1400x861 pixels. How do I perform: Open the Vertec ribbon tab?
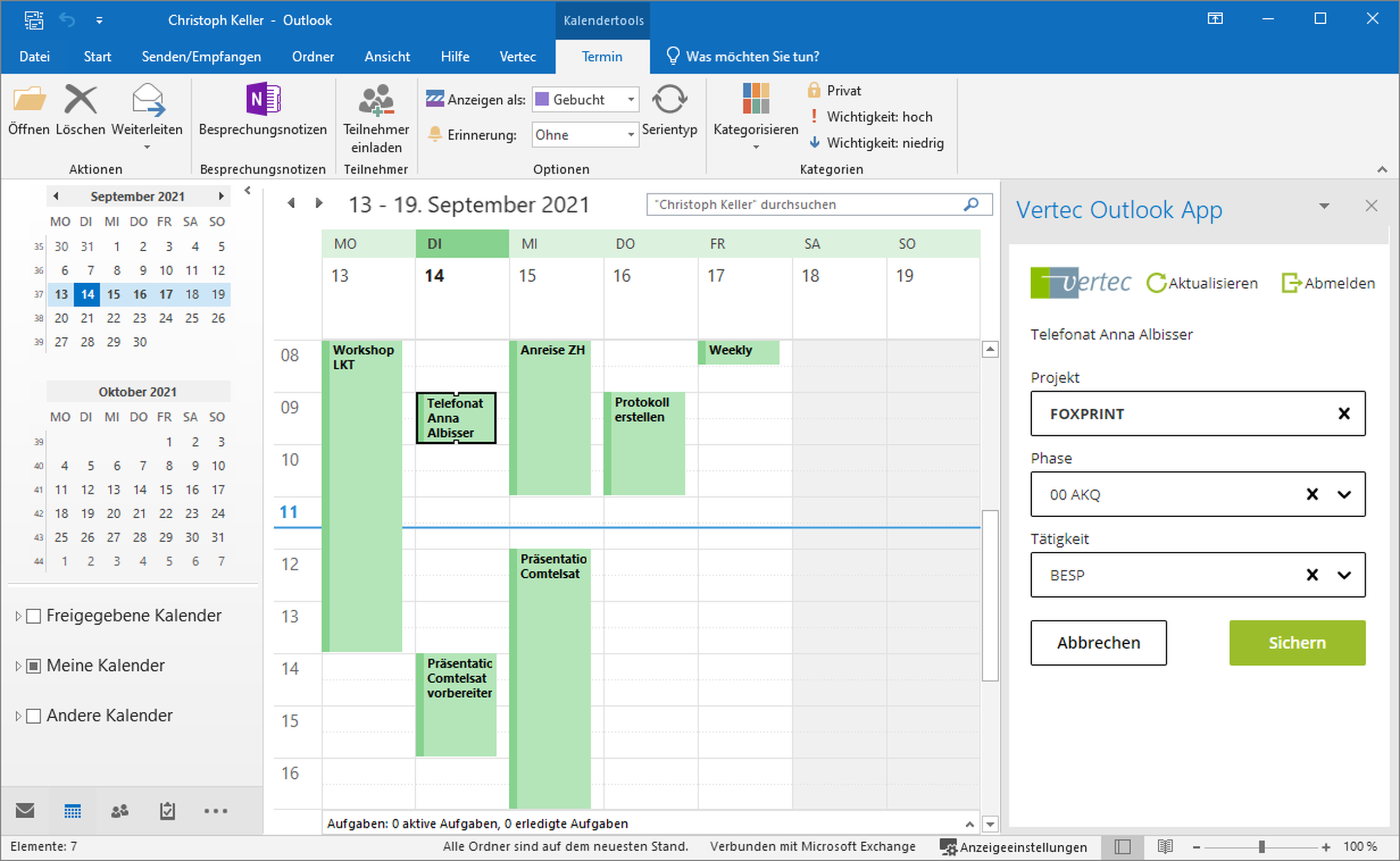tap(517, 56)
